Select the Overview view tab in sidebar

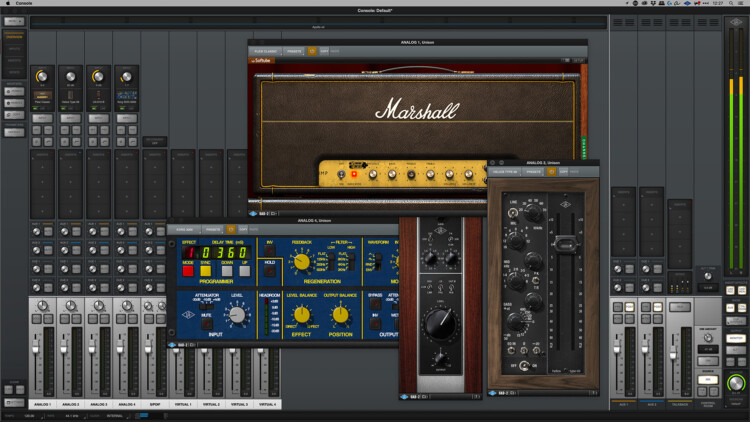[14, 35]
